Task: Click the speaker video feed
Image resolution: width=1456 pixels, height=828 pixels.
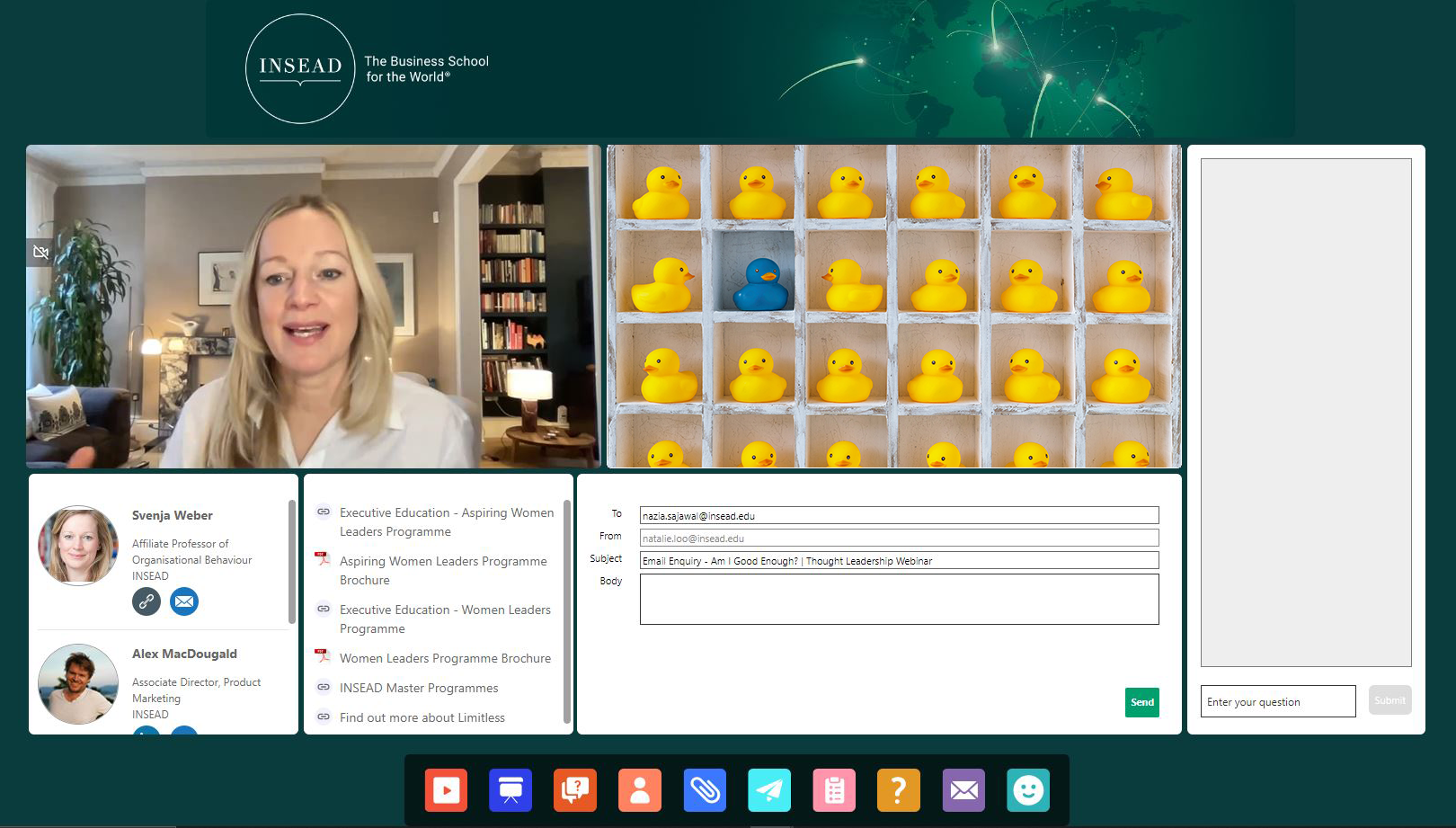Action: [x=313, y=307]
